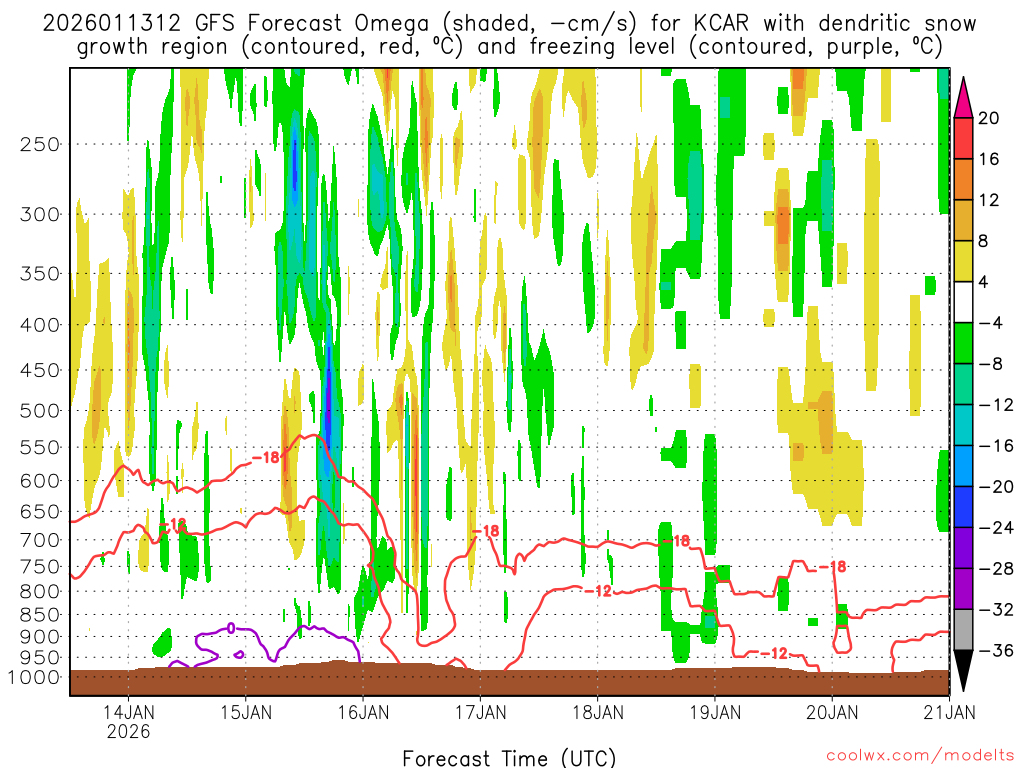Click the green -4 to -8 colorbar swatch

(963, 343)
